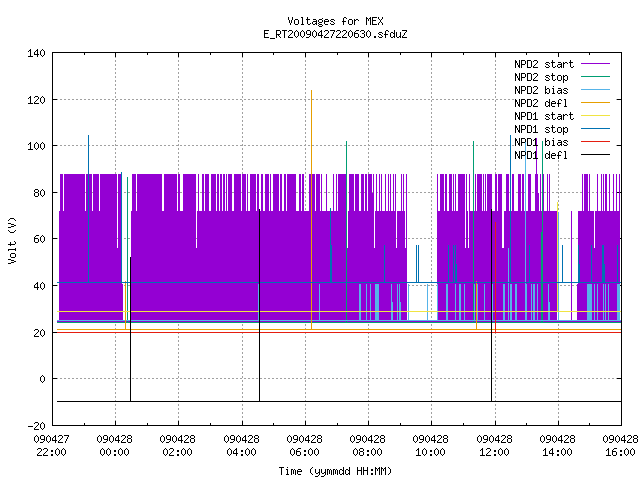Click the 'NPD1 defl' legend label
Image resolution: width=640 pixels, height=480 pixels.
(541, 156)
